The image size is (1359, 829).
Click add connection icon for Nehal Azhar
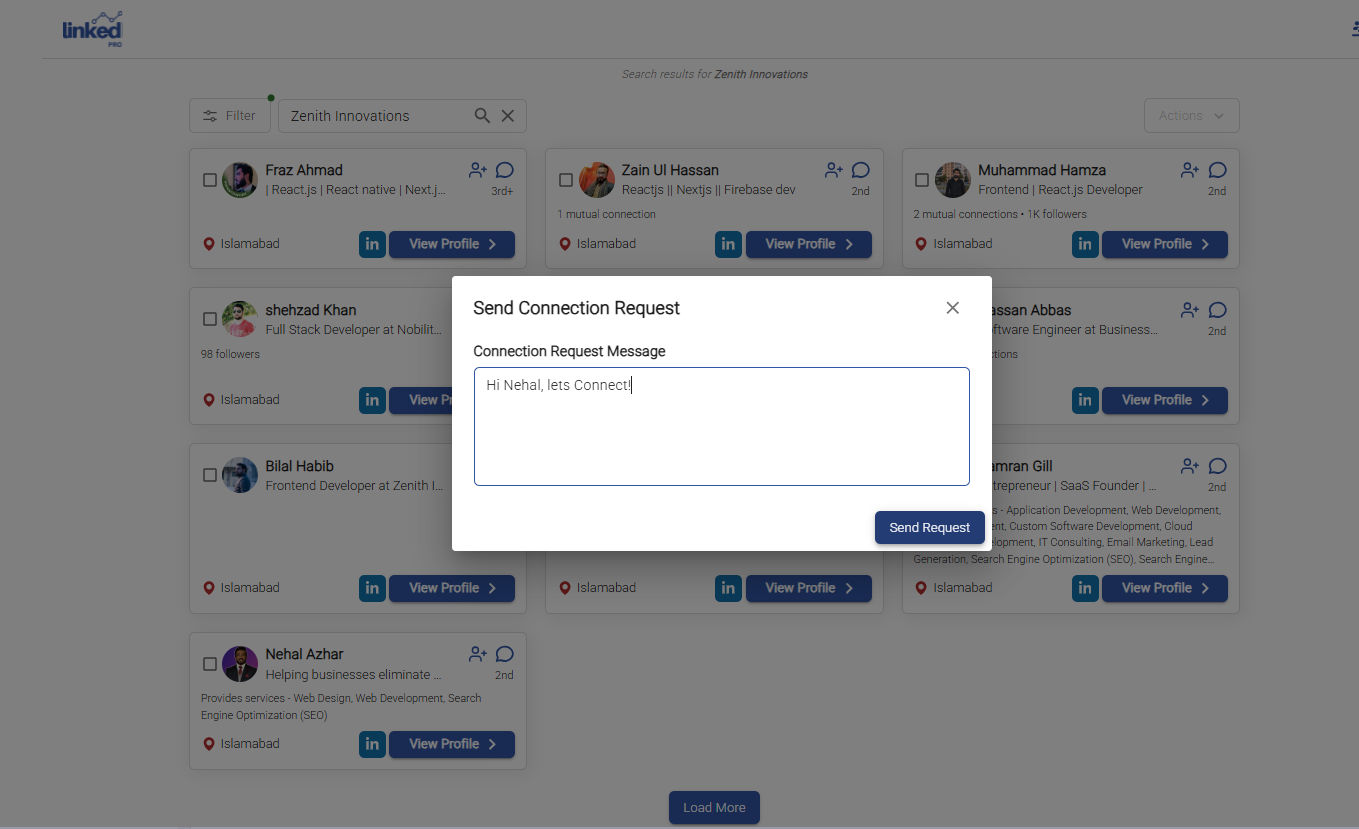(x=478, y=654)
